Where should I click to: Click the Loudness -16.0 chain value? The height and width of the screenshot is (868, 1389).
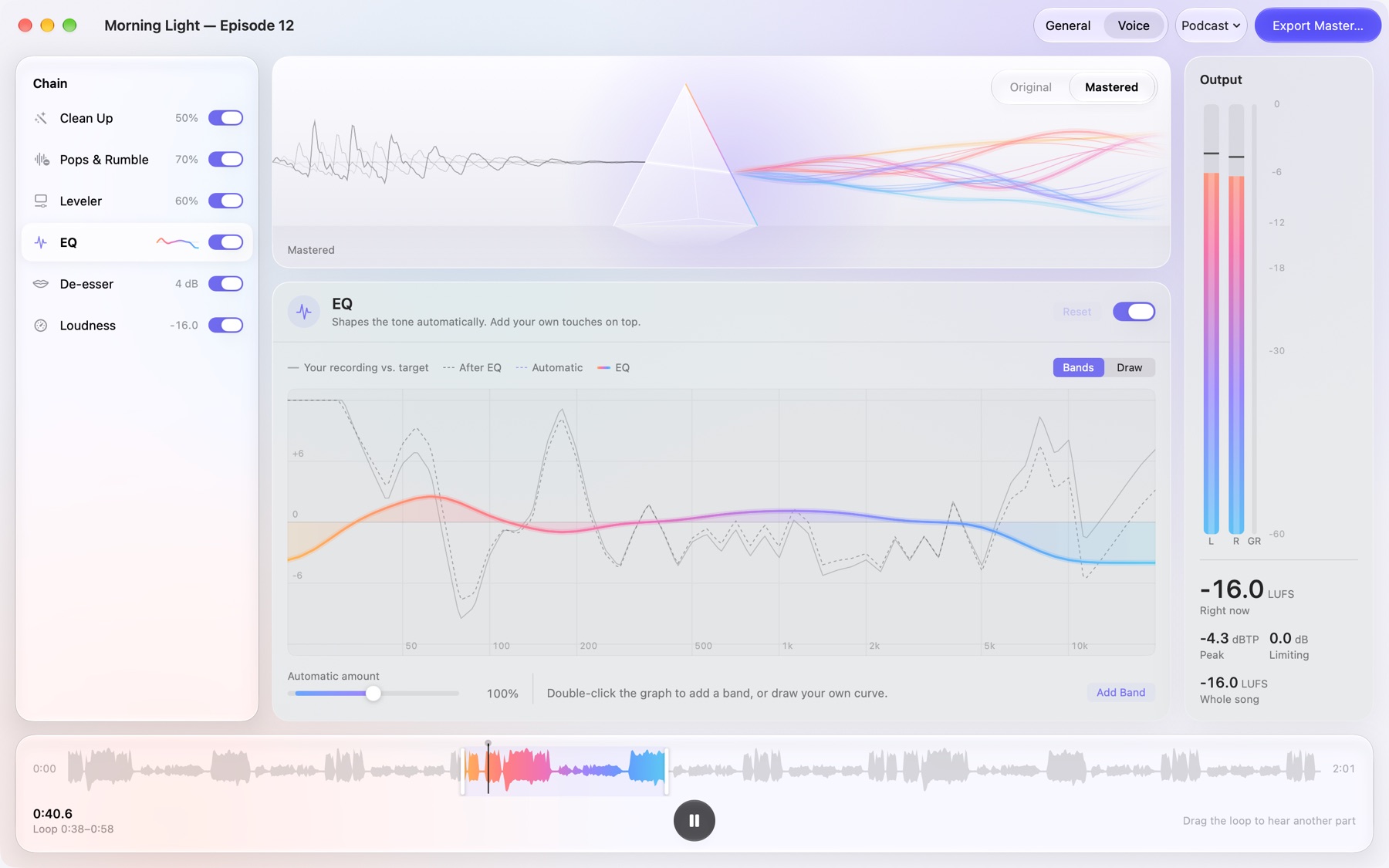[x=184, y=326]
